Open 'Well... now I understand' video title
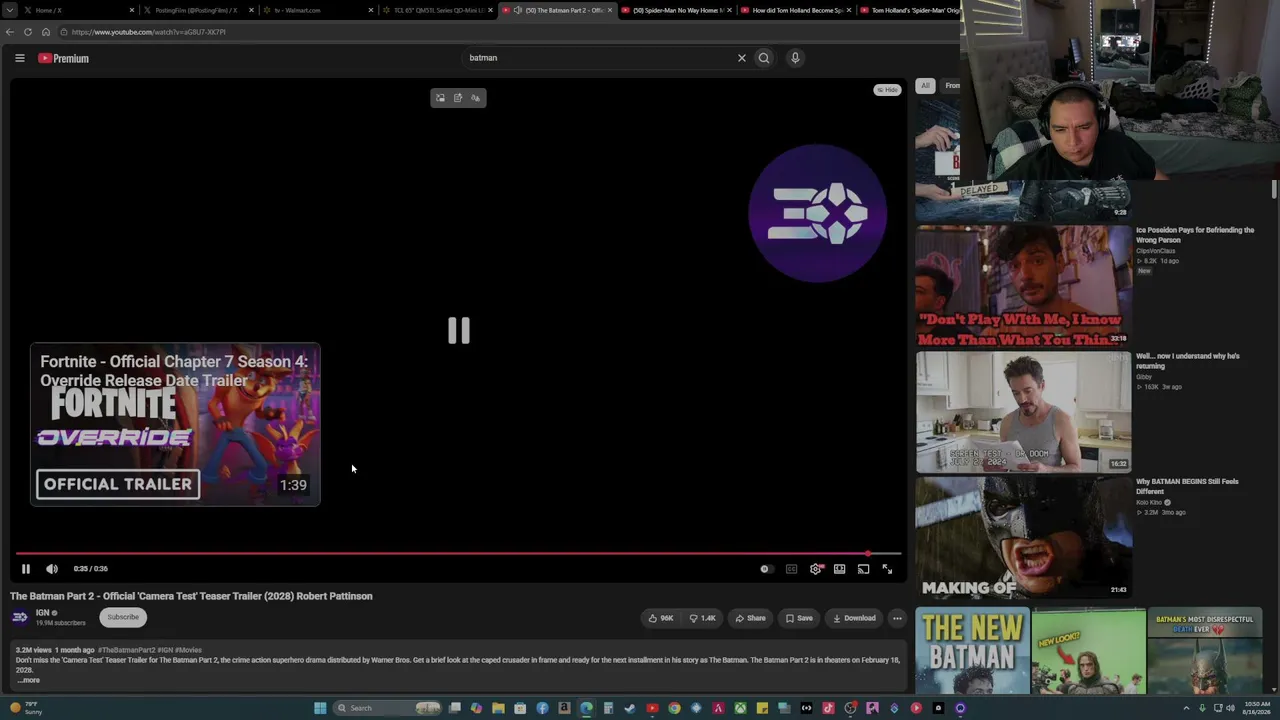This screenshot has height=720, width=1280. click(x=1188, y=361)
